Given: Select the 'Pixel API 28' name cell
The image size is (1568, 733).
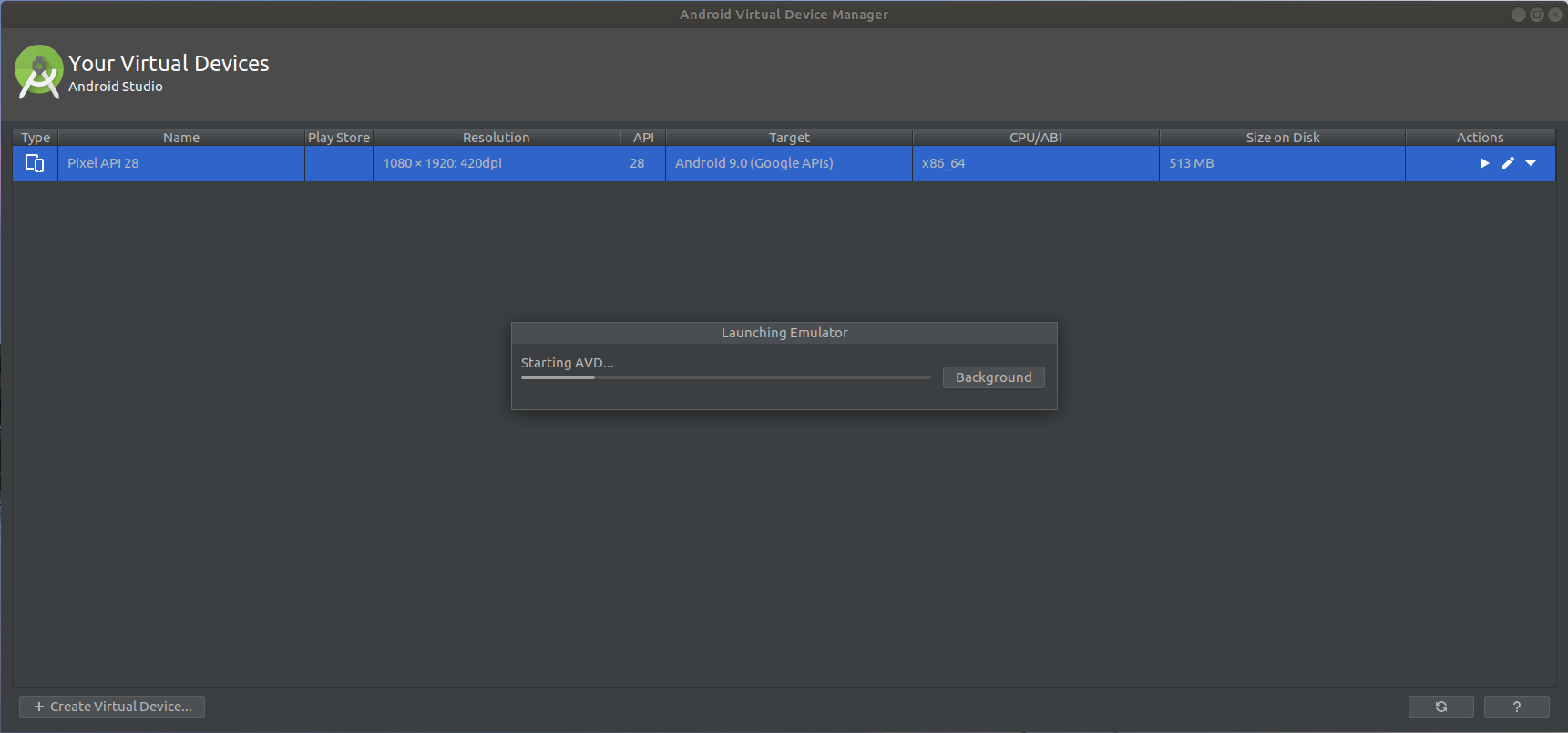Looking at the screenshot, I should (x=181, y=163).
